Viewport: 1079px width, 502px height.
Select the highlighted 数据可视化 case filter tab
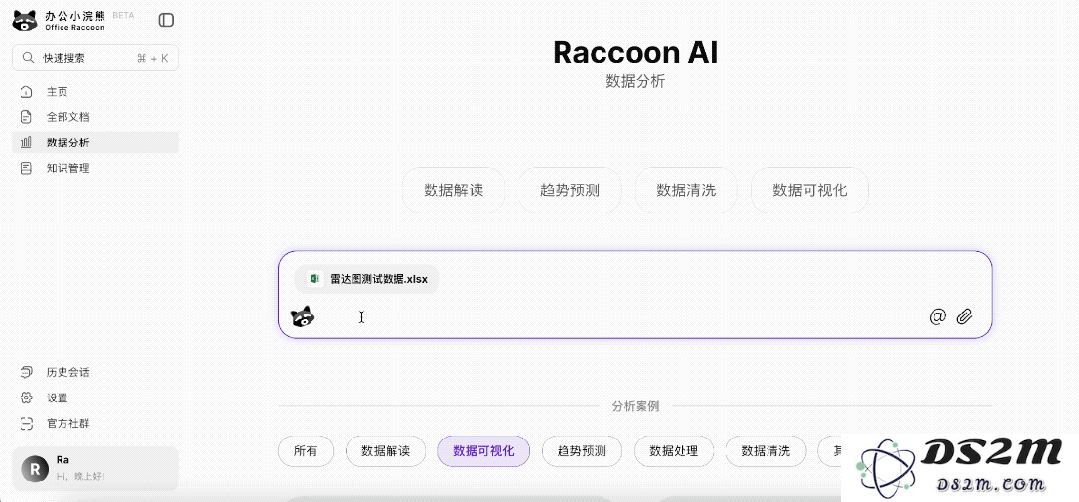(x=483, y=451)
